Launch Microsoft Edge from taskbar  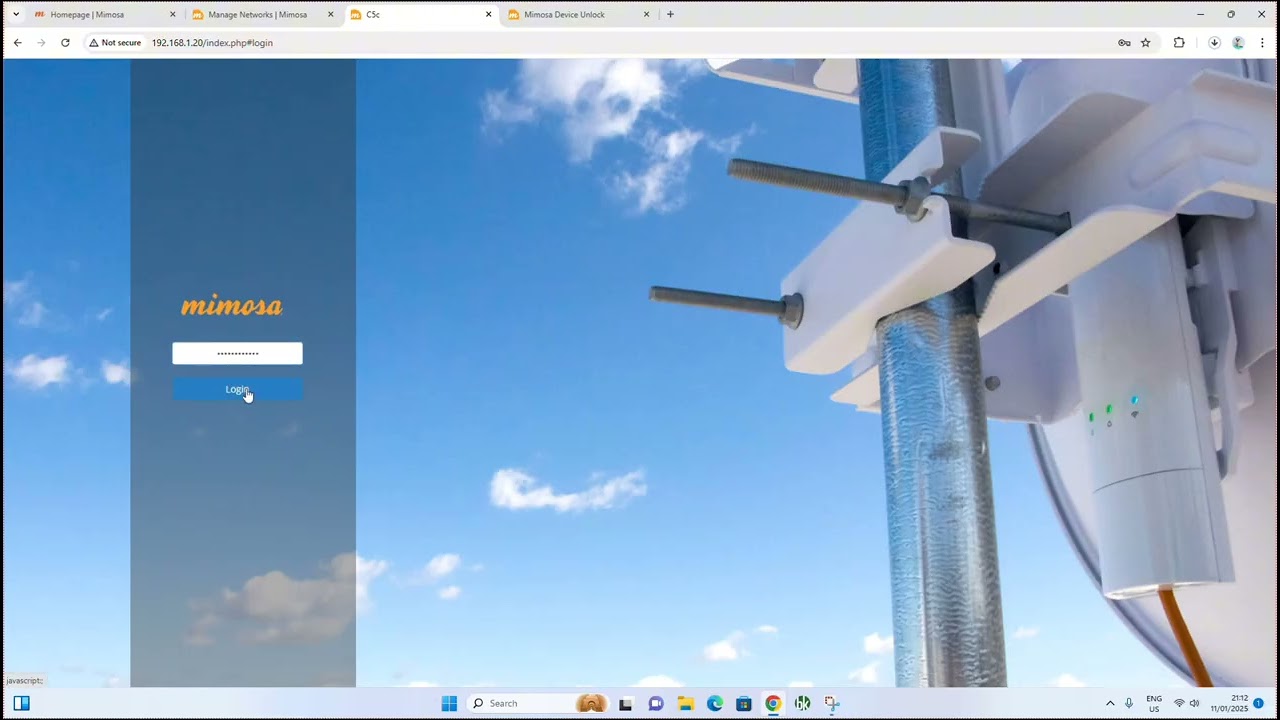click(x=715, y=703)
